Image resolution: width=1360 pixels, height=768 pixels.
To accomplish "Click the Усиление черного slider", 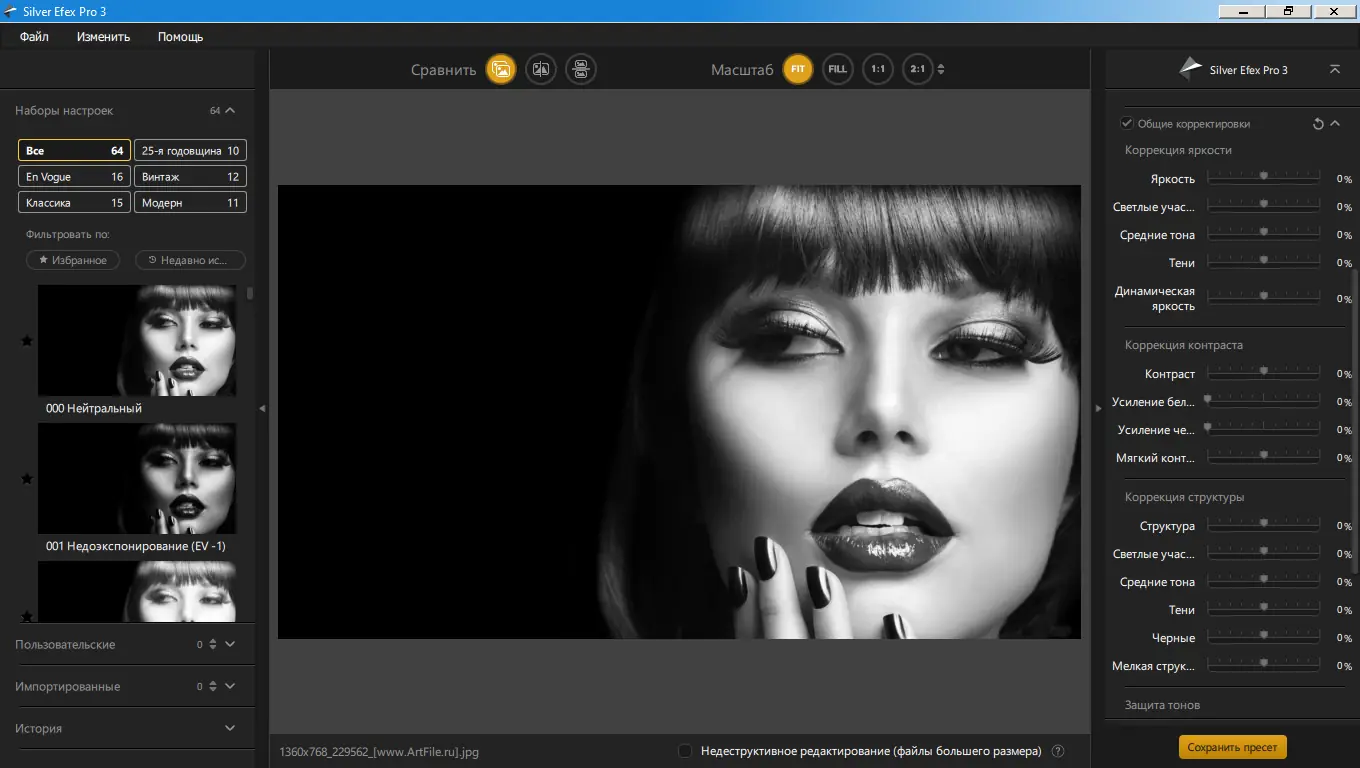I will 1263,430.
